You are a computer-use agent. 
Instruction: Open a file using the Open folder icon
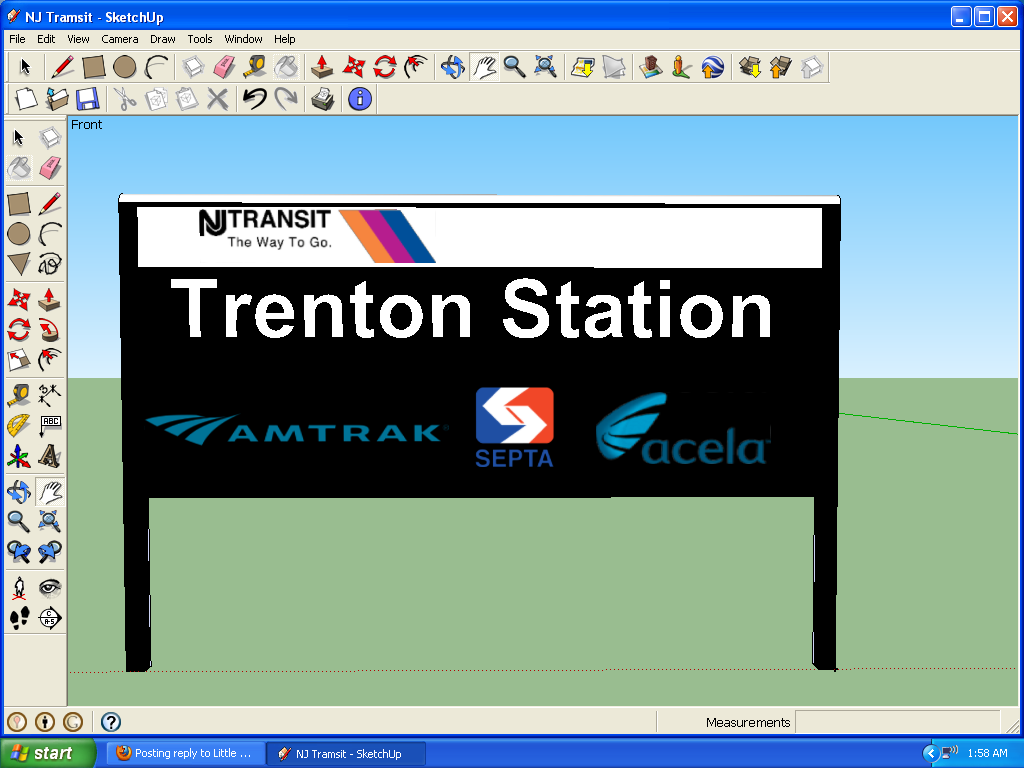point(57,99)
